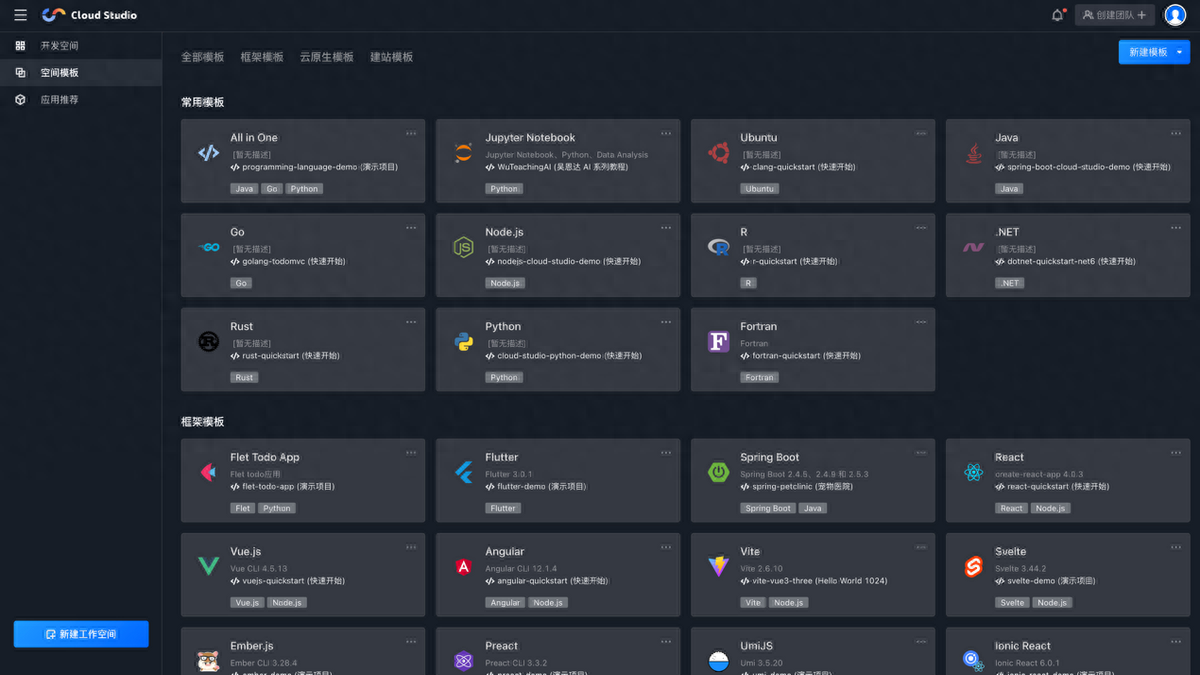The height and width of the screenshot is (675, 1200).
Task: Switch to the 全部模板 tab
Action: point(202,57)
